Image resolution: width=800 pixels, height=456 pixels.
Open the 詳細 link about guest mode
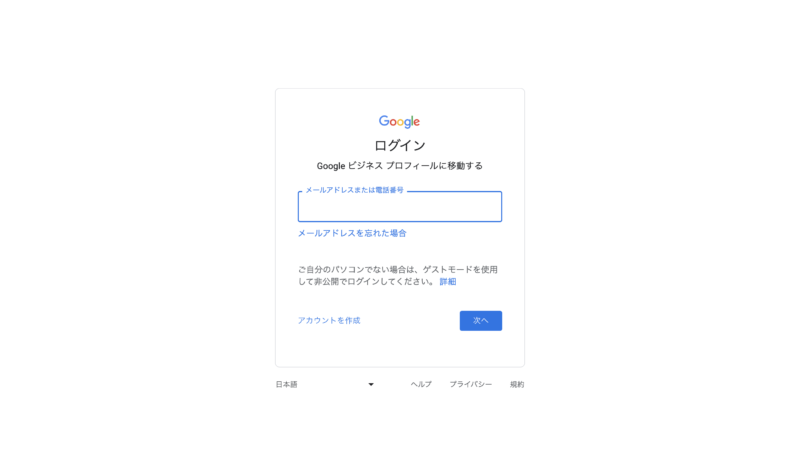coord(447,282)
